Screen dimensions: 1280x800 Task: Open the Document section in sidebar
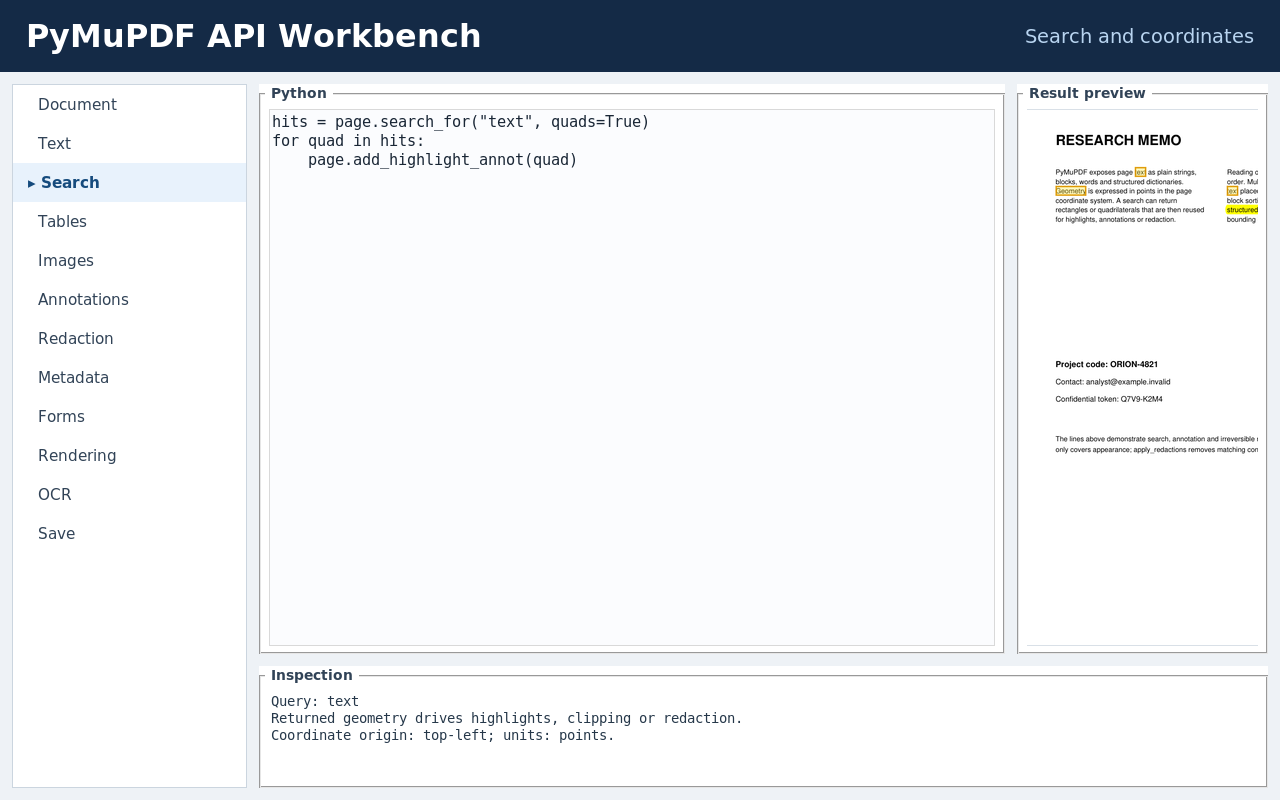click(x=129, y=105)
